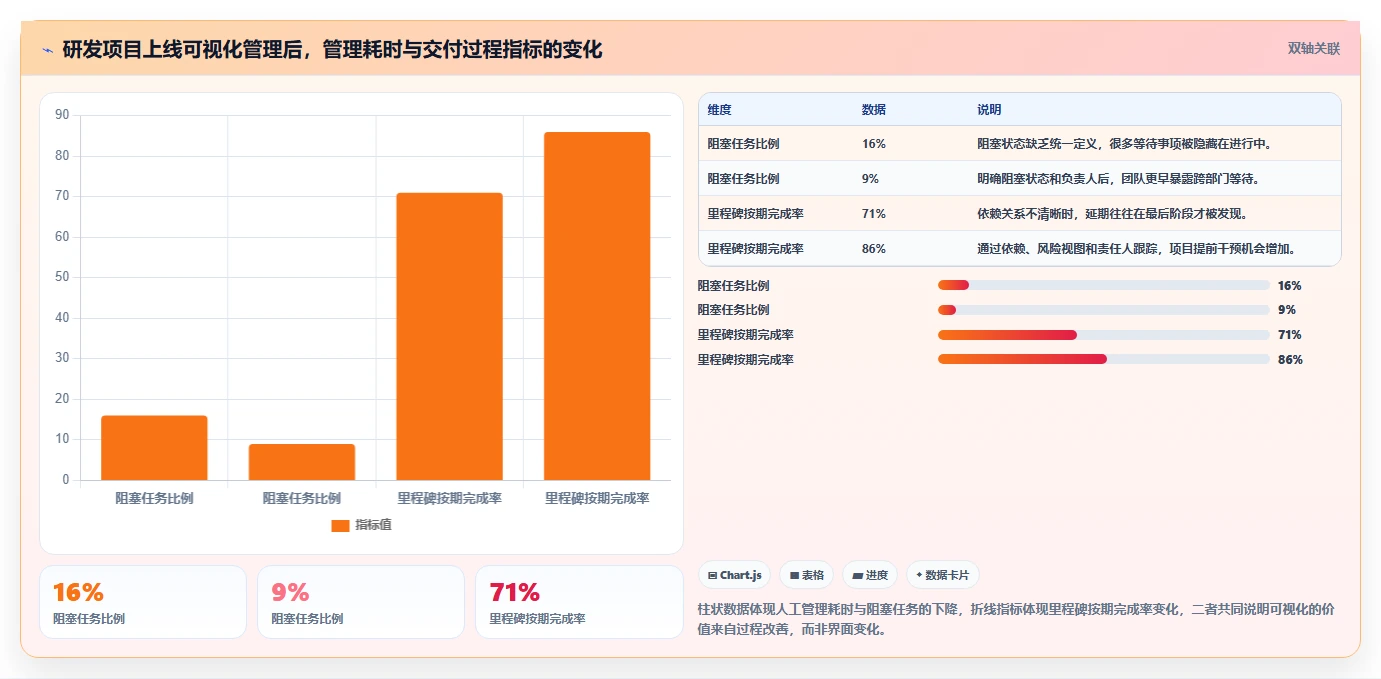The width and height of the screenshot is (1381, 679).
Task: Click the 16% cell in the data table
Action: click(873, 144)
